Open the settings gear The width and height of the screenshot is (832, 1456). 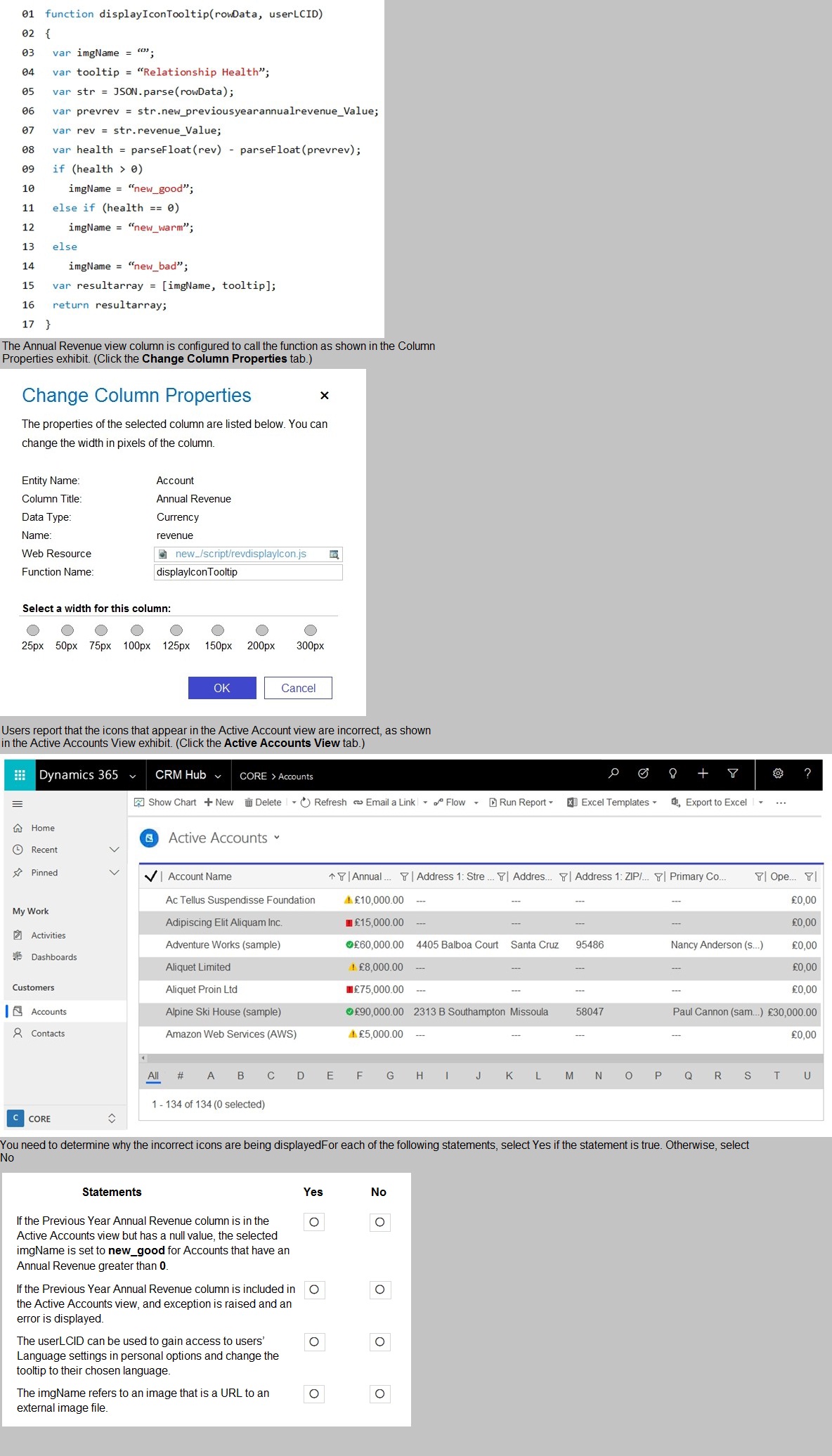[778, 774]
